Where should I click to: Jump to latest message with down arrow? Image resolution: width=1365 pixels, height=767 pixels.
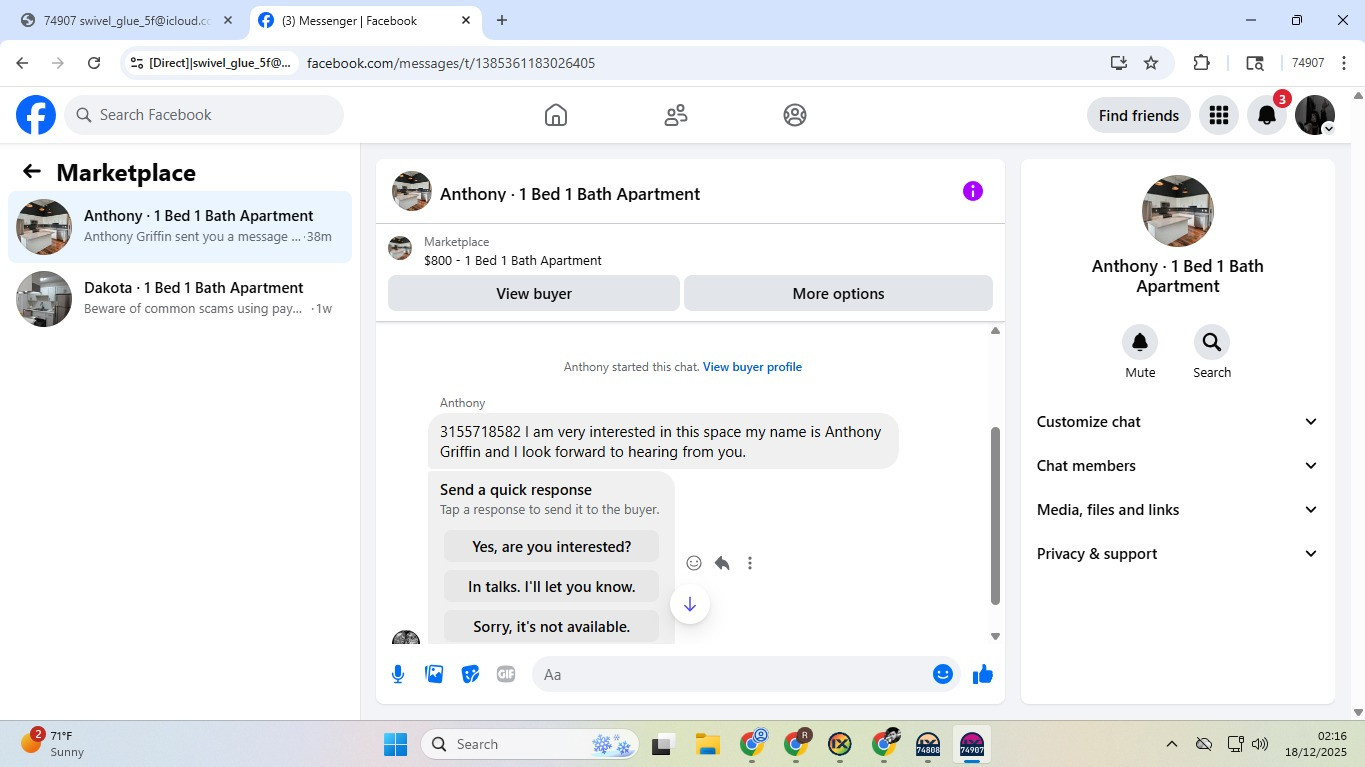click(690, 604)
